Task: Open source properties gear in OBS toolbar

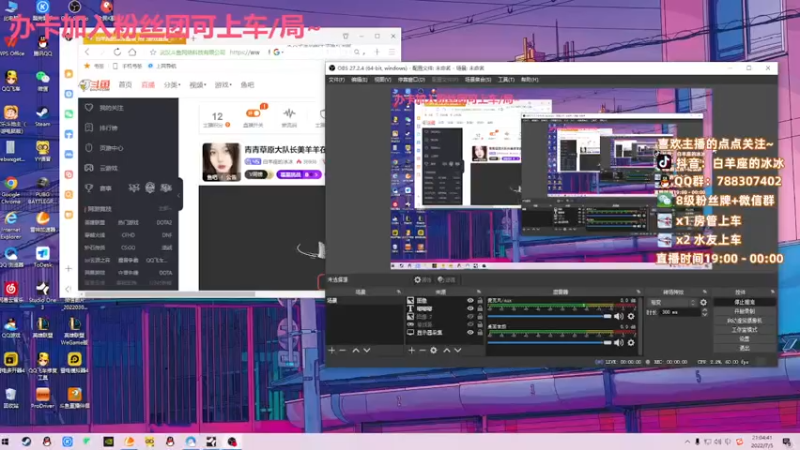Action: (422, 280)
